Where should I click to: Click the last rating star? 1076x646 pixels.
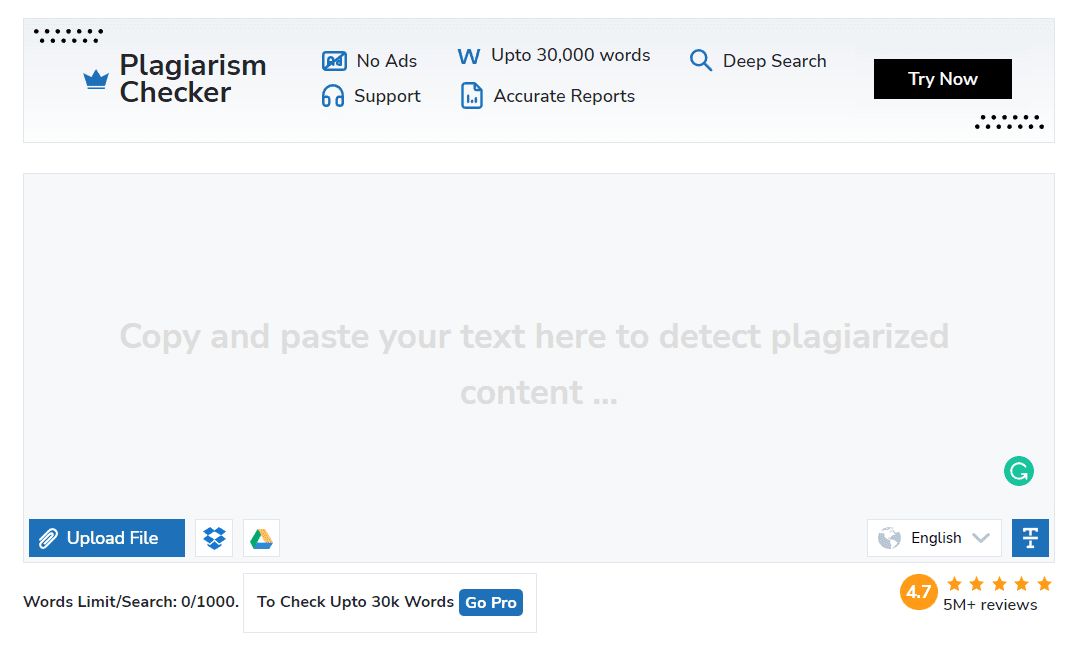tap(1044, 584)
